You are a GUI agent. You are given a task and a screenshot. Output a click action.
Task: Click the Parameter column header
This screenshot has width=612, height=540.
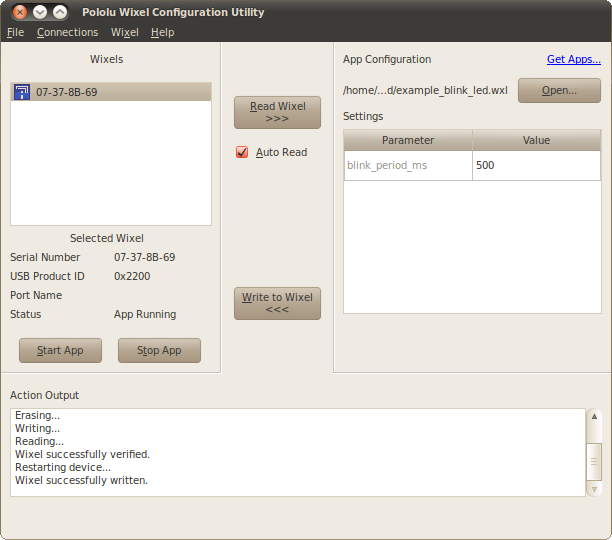(408, 140)
